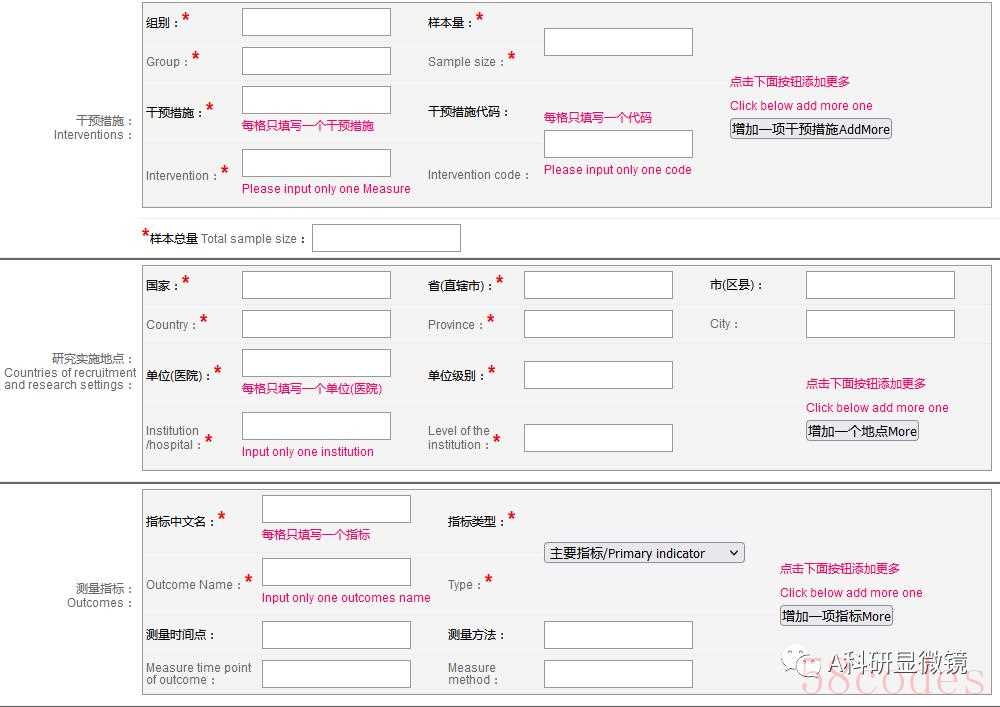
Task: Click the 'Input only one outcomes name' hint
Action: point(346,597)
